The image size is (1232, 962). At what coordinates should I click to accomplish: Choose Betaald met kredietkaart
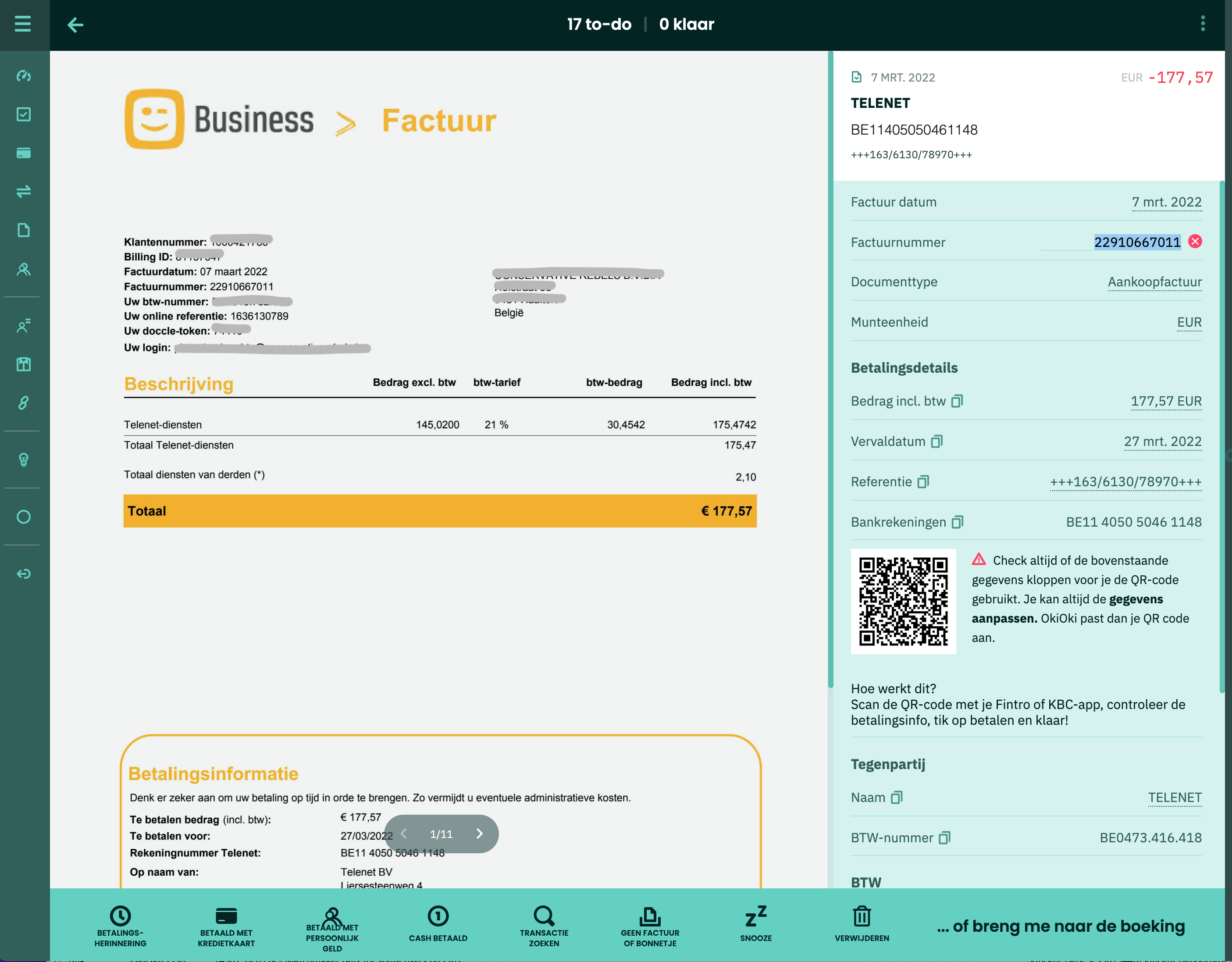(226, 926)
